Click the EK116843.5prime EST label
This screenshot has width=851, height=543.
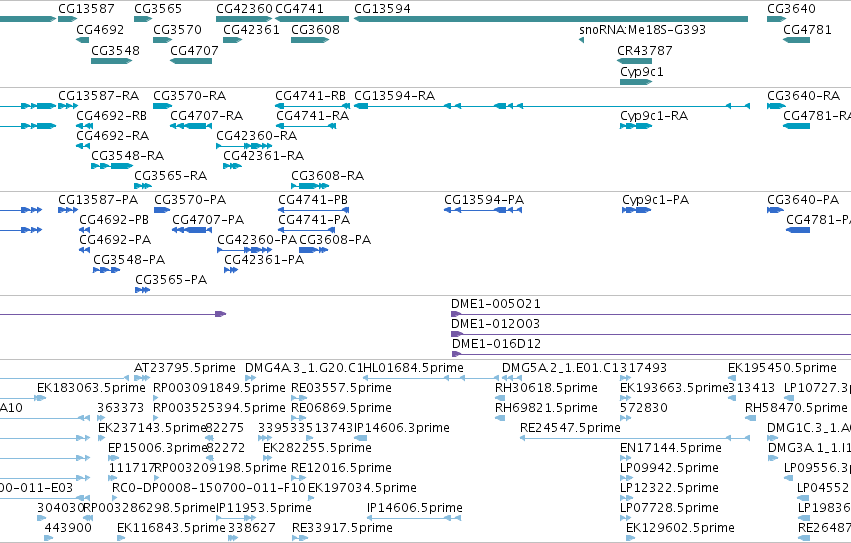pyautogui.click(x=171, y=528)
